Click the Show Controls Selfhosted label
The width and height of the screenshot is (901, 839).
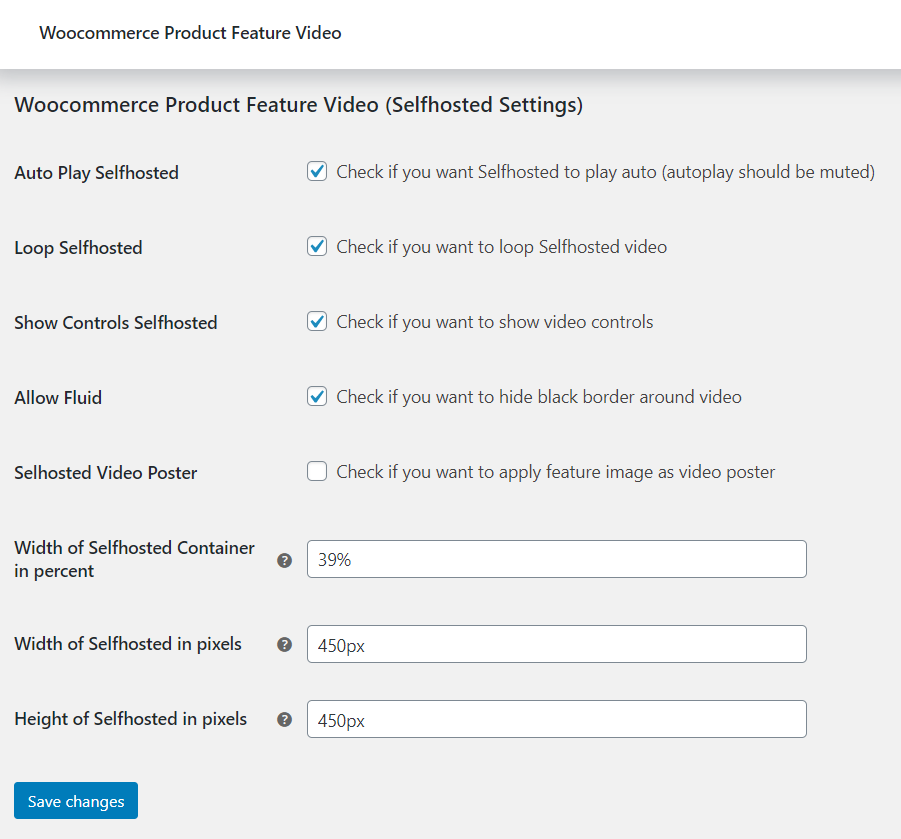pyautogui.click(x=115, y=322)
